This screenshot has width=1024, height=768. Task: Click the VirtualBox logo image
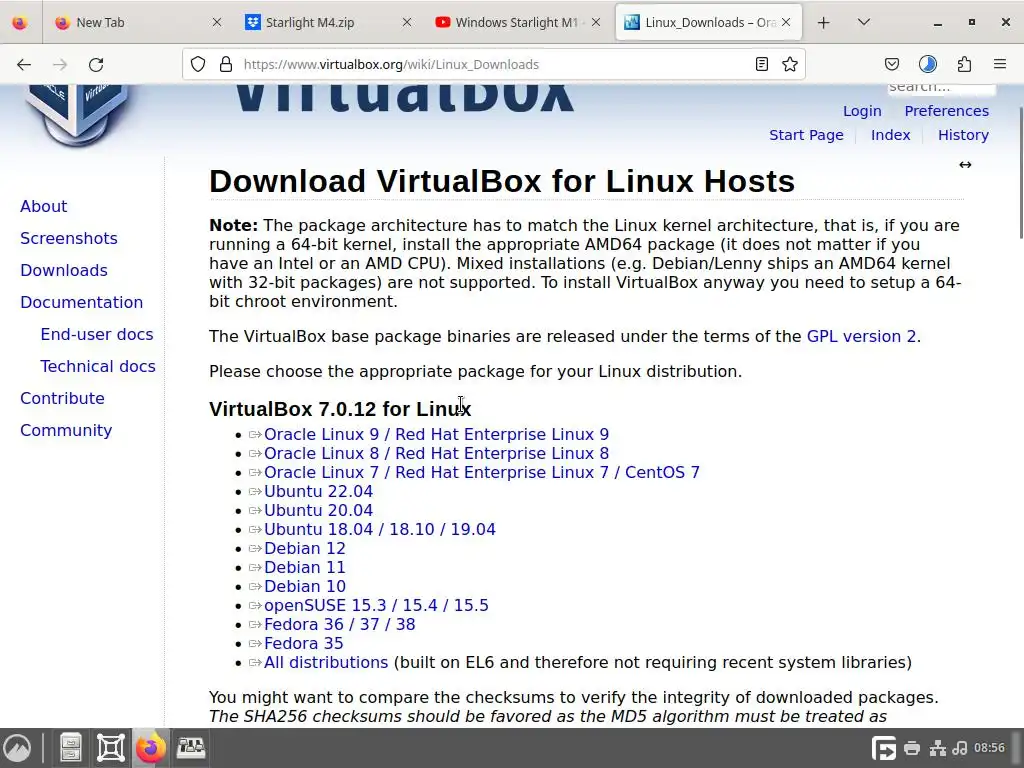coord(76,114)
